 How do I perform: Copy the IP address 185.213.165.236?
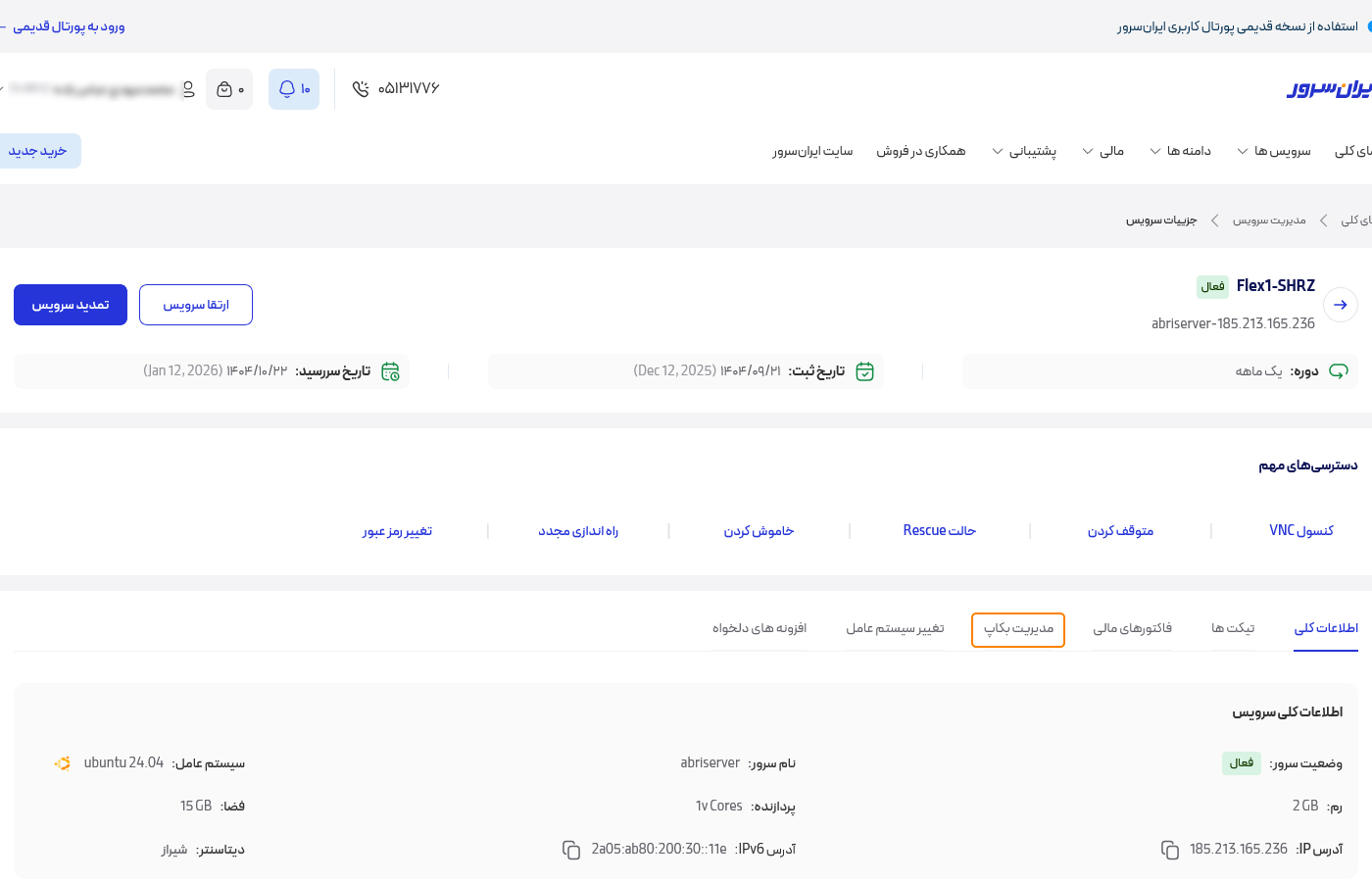(1170, 850)
